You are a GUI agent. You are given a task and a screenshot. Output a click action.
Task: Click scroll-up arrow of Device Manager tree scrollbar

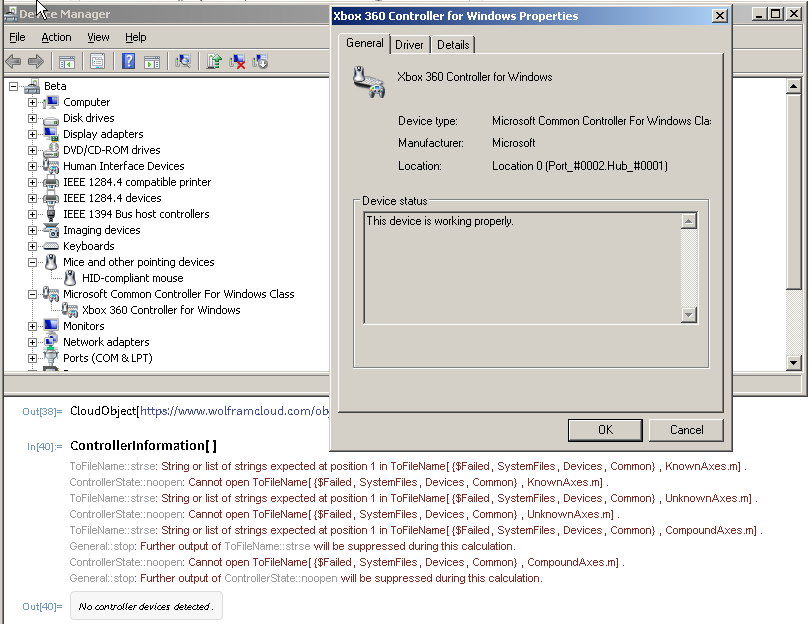[x=793, y=86]
